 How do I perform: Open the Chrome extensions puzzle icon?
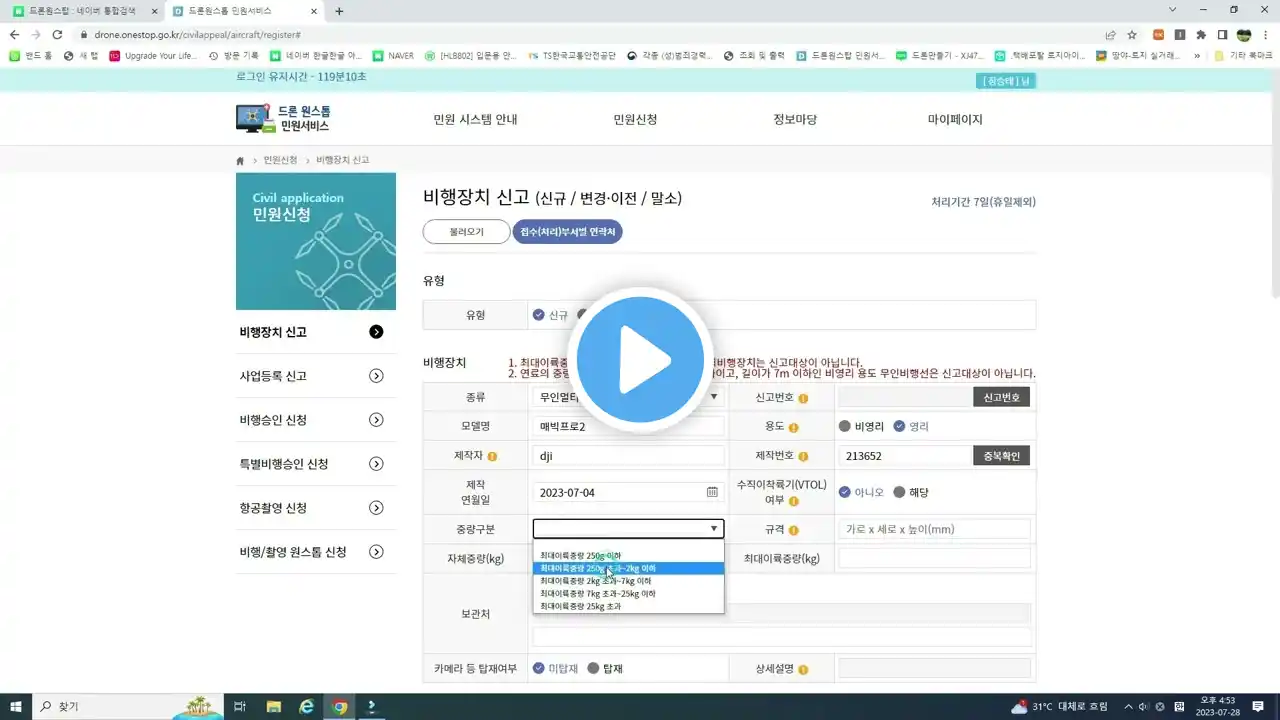[1201, 34]
